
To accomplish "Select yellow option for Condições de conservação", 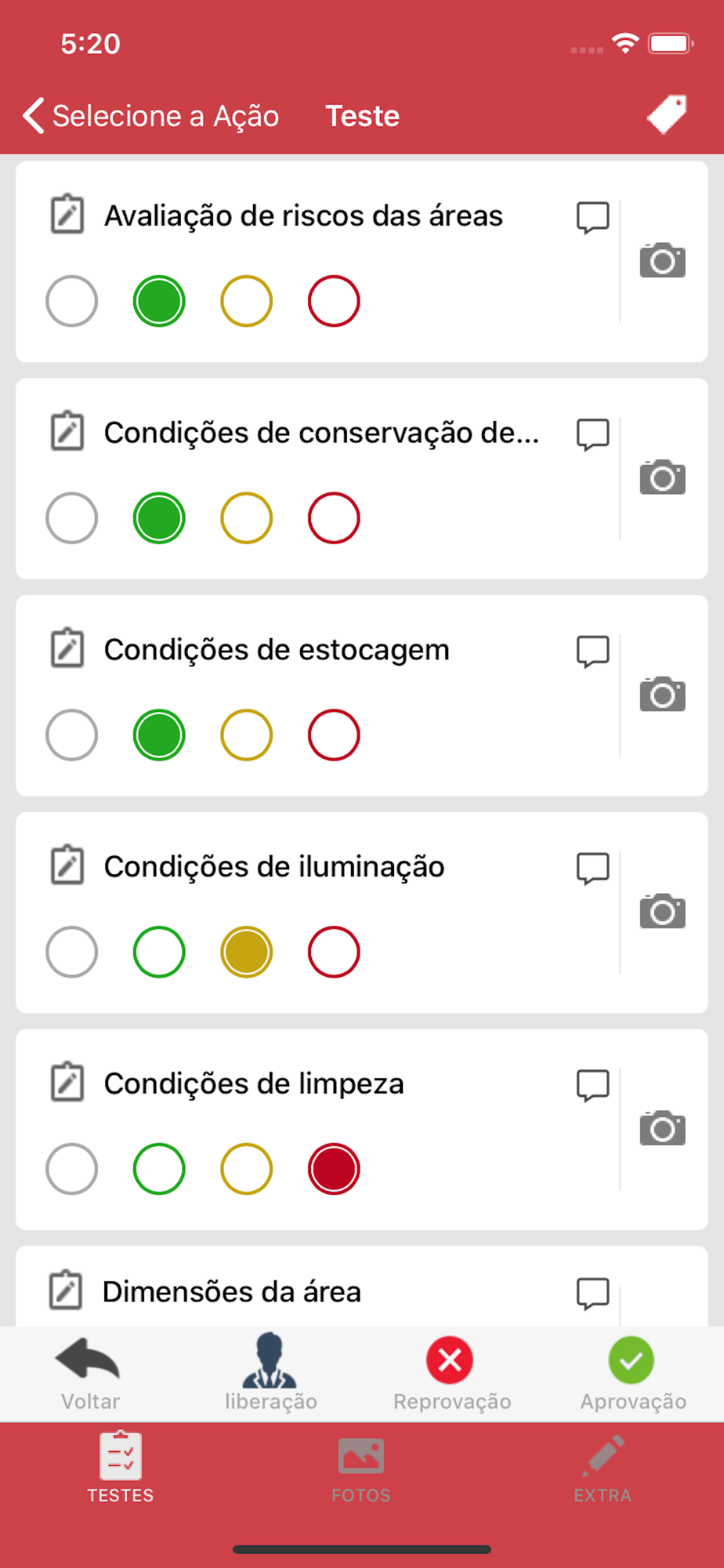I will tap(247, 518).
